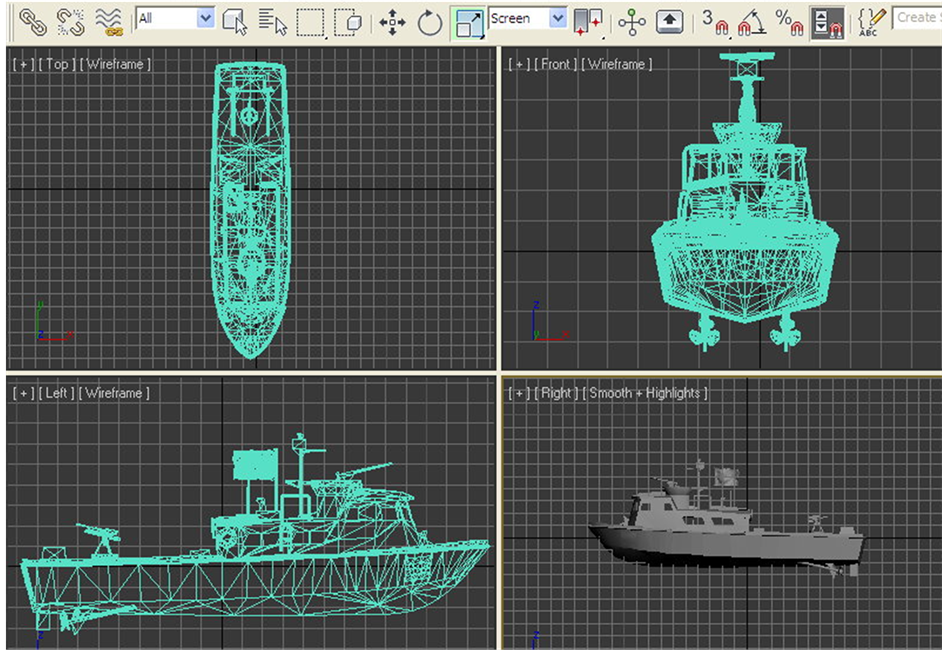
Task: Open the Selection Filter dropdown set to All
Action: pos(175,17)
